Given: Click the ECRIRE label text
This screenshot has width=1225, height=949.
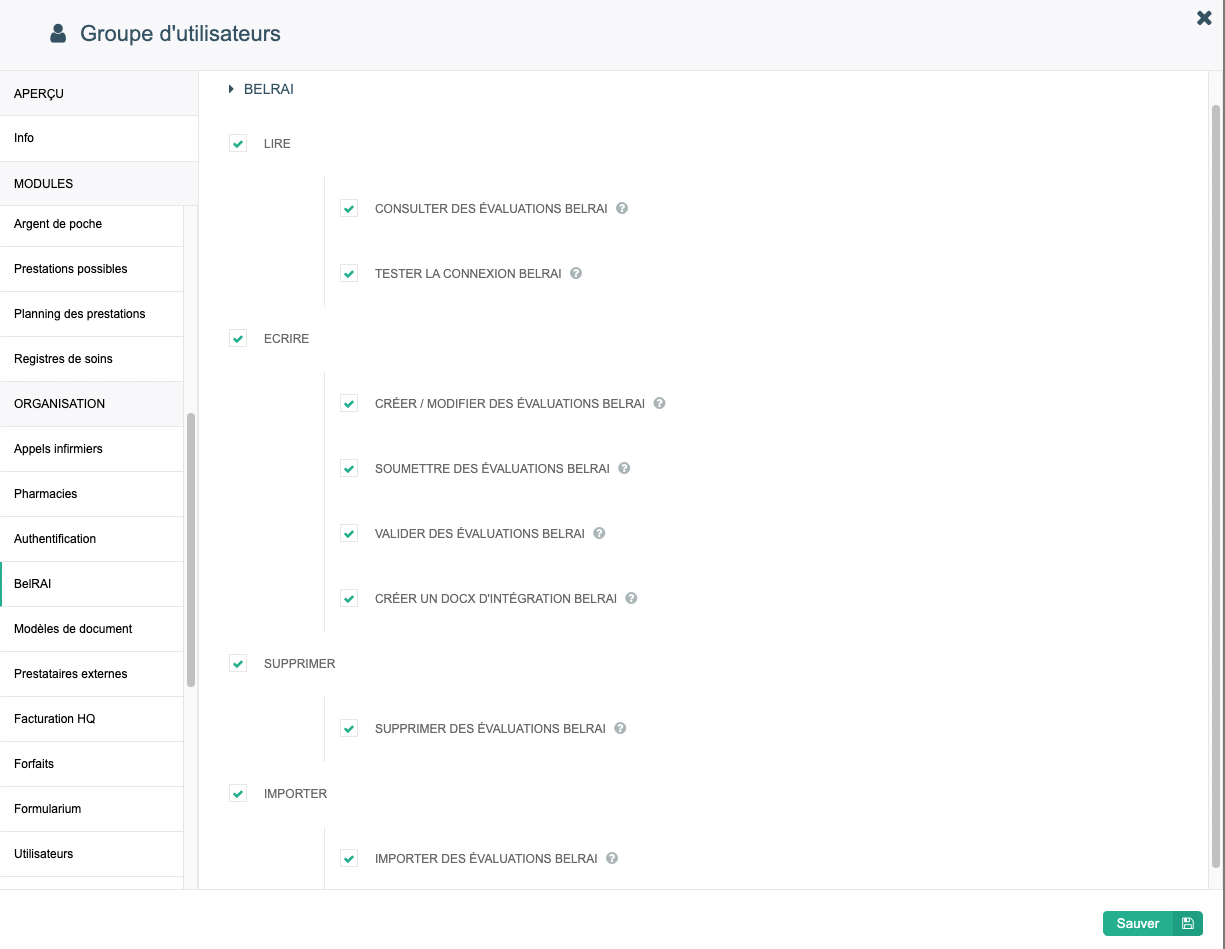Looking at the screenshot, I should tap(287, 339).
